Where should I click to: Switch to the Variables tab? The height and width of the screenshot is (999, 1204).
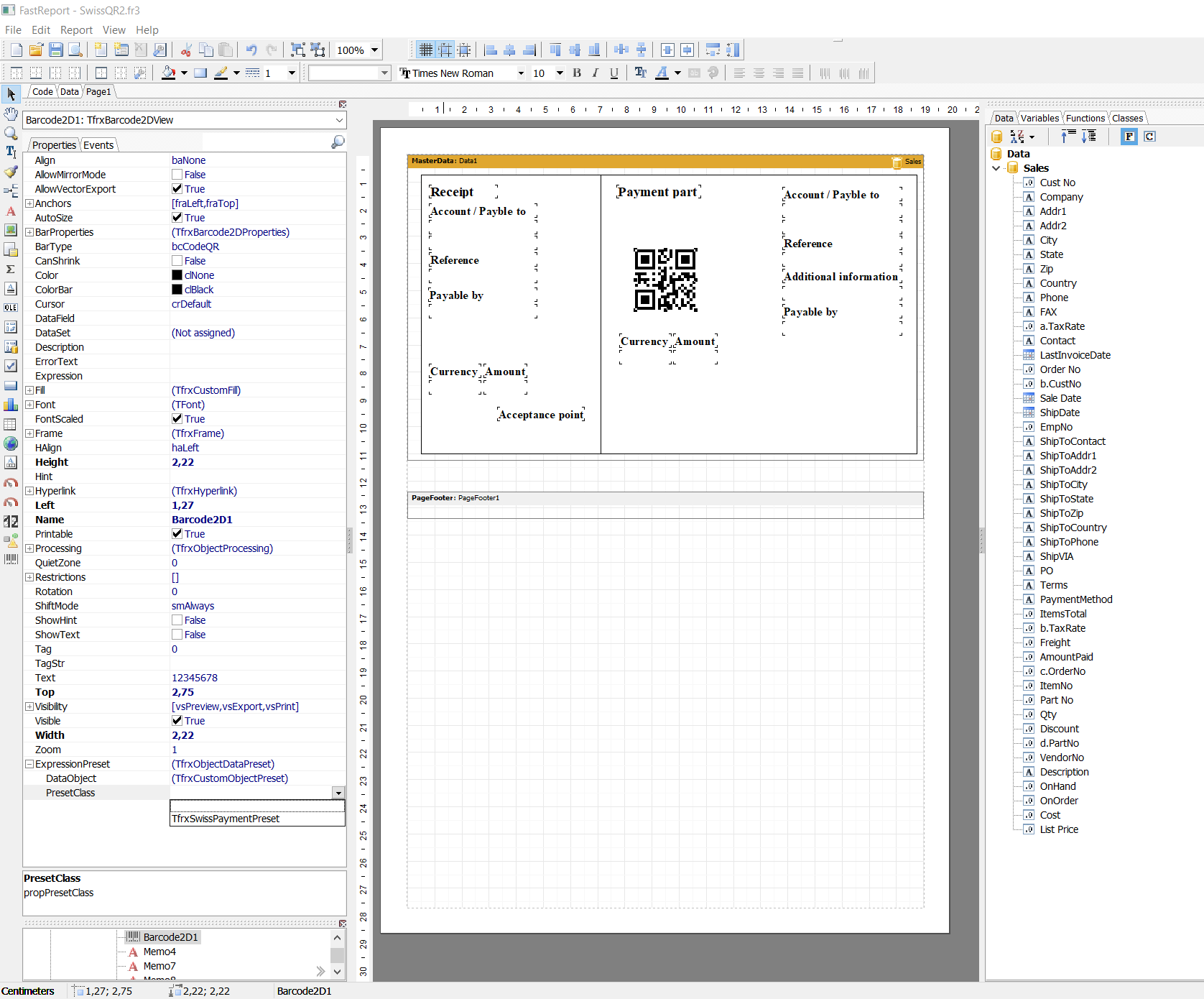(1039, 118)
